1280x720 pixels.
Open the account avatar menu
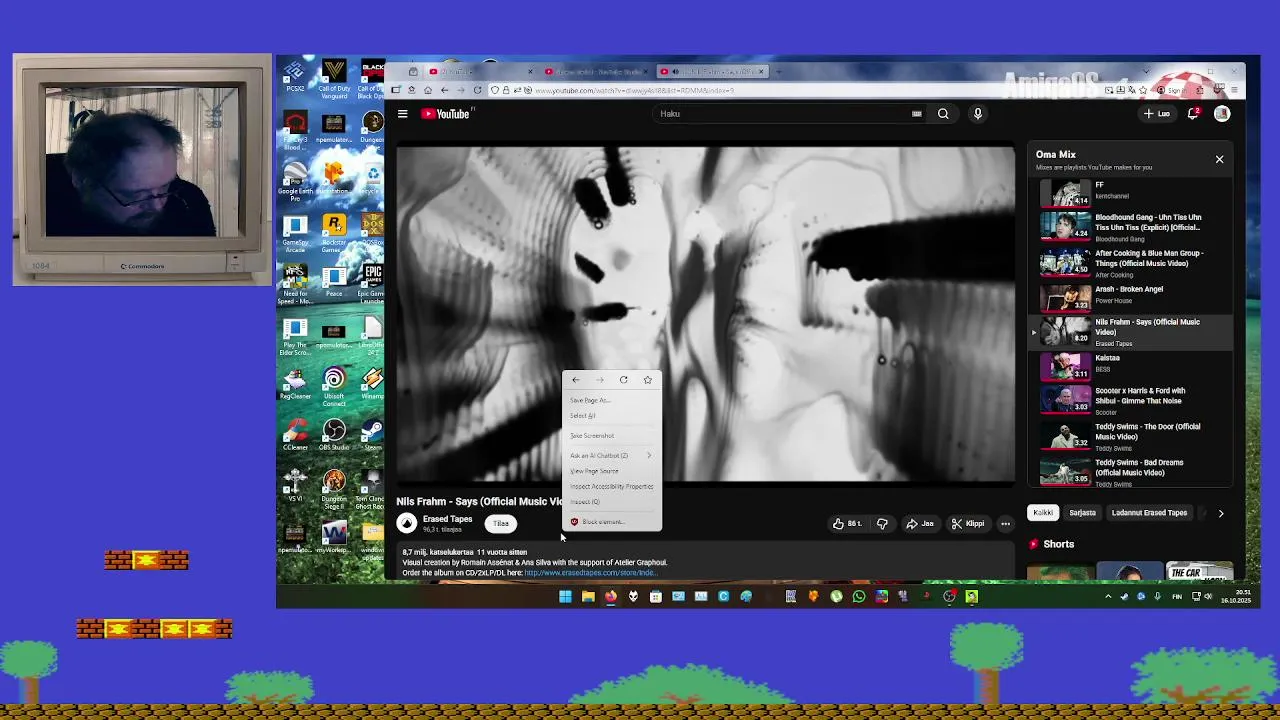[x=1222, y=114]
